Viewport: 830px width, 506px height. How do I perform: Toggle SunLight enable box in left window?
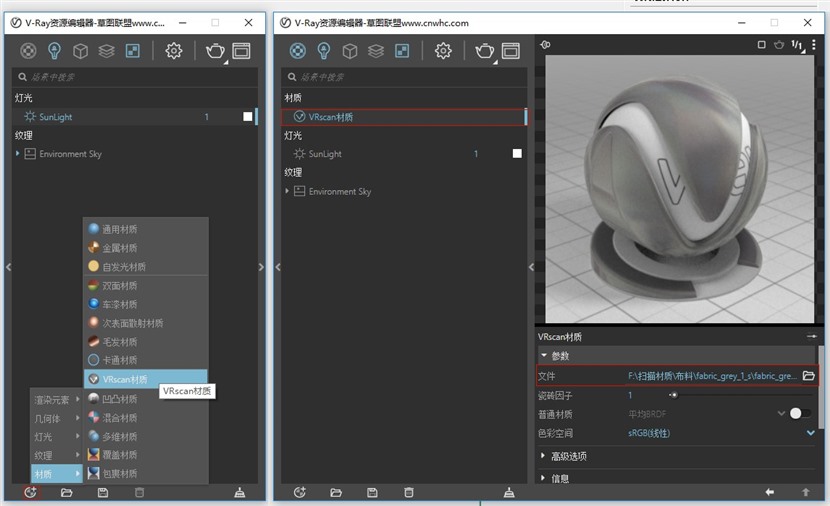pos(248,116)
